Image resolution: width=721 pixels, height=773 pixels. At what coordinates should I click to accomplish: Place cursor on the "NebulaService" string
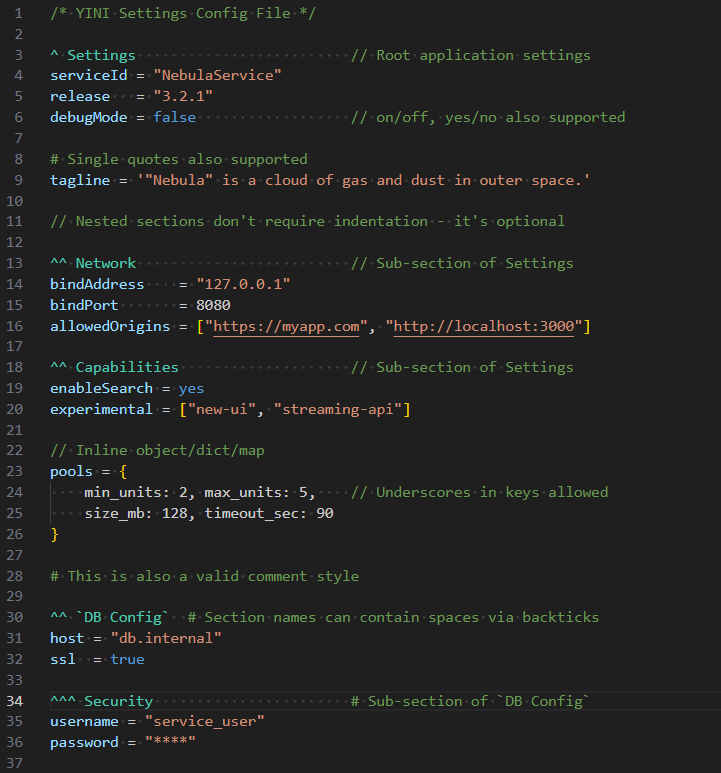coord(217,76)
